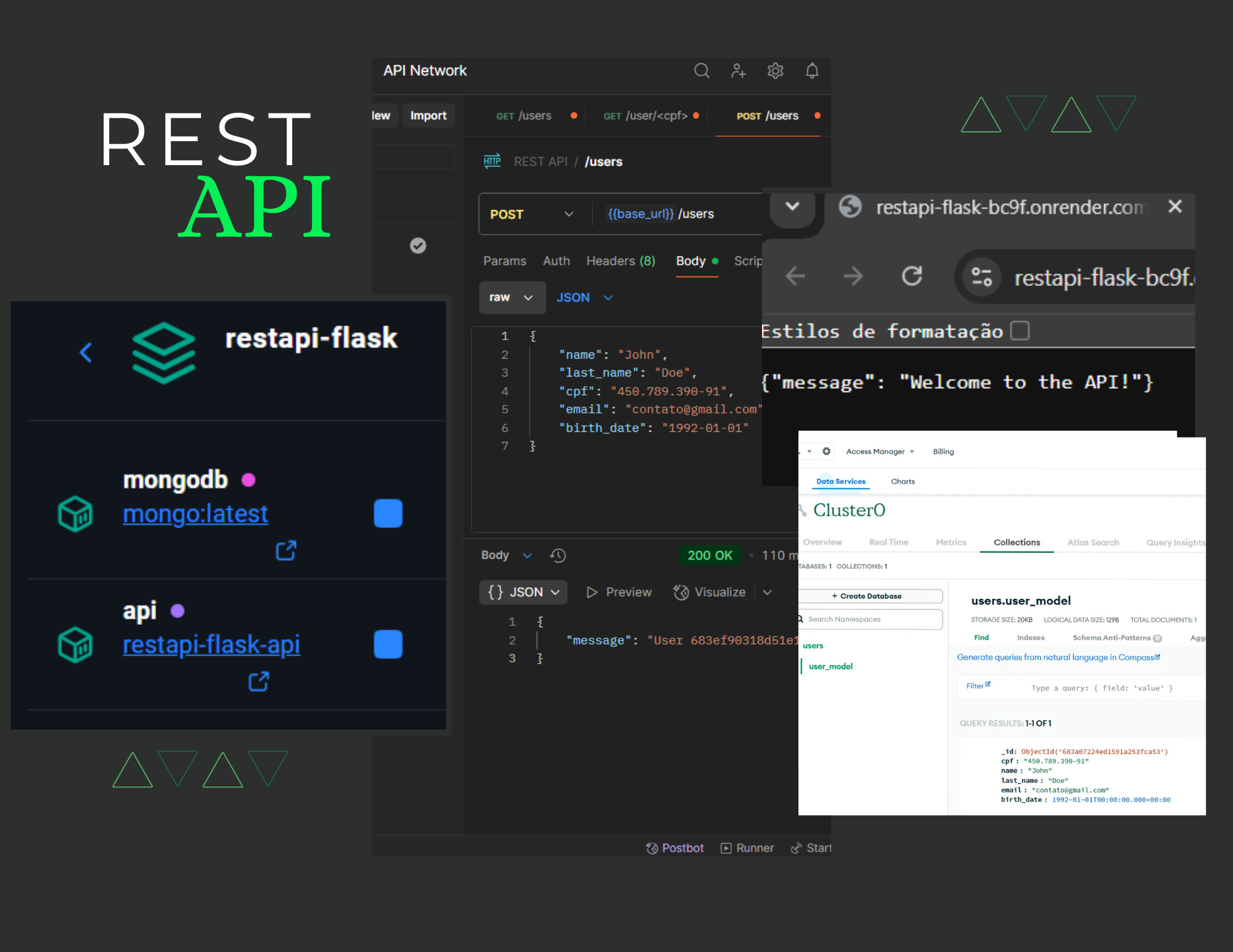Open the mongo:latest image link
This screenshot has height=952, width=1233.
point(195,514)
